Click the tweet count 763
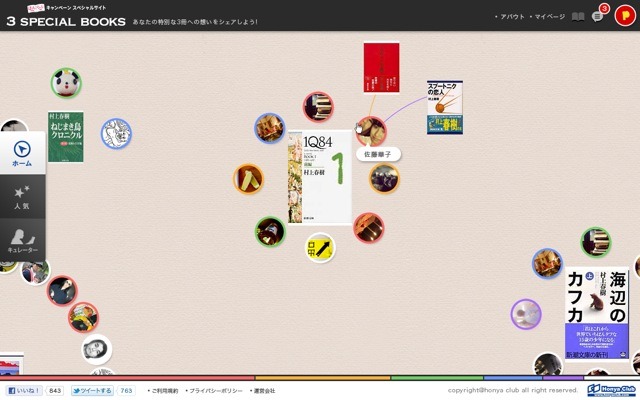Image resolution: width=640 pixels, height=400 pixels. (x=126, y=391)
